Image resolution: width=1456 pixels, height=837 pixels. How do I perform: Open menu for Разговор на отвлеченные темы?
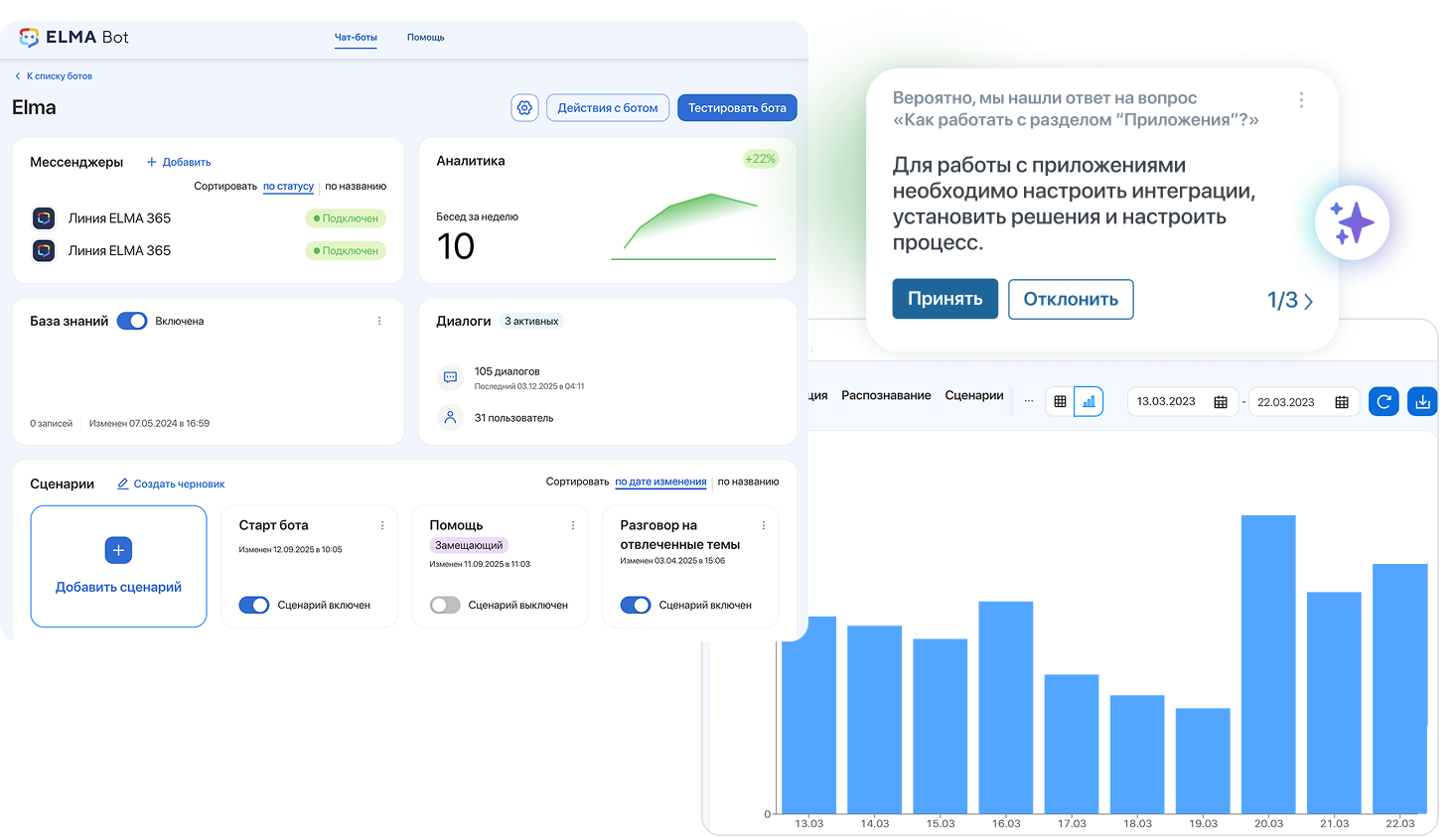pos(764,525)
